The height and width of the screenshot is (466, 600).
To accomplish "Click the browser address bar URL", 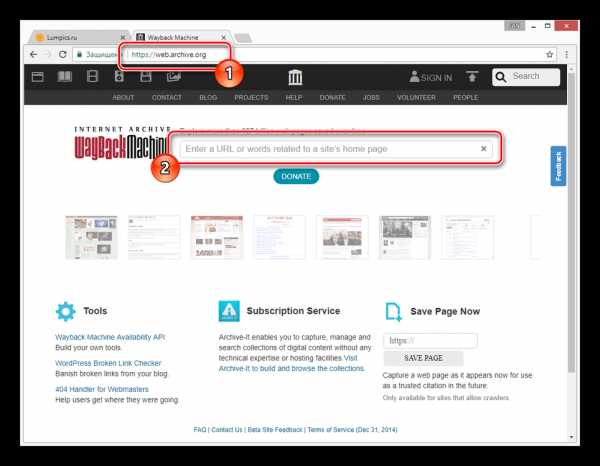I will tap(169, 55).
